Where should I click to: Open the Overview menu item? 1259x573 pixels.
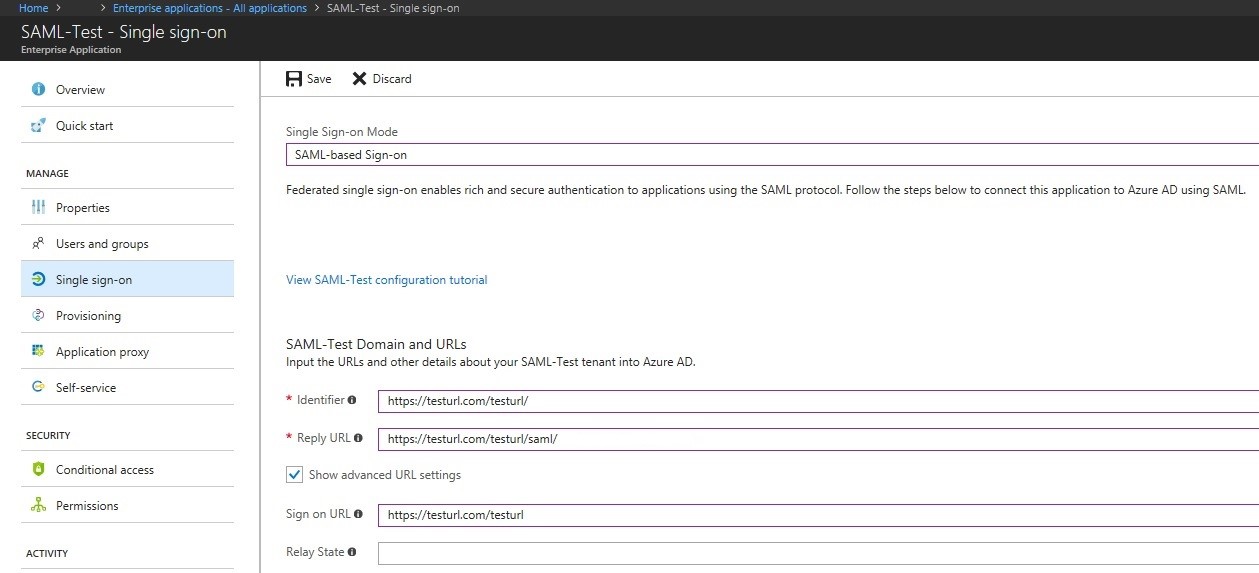click(128, 90)
